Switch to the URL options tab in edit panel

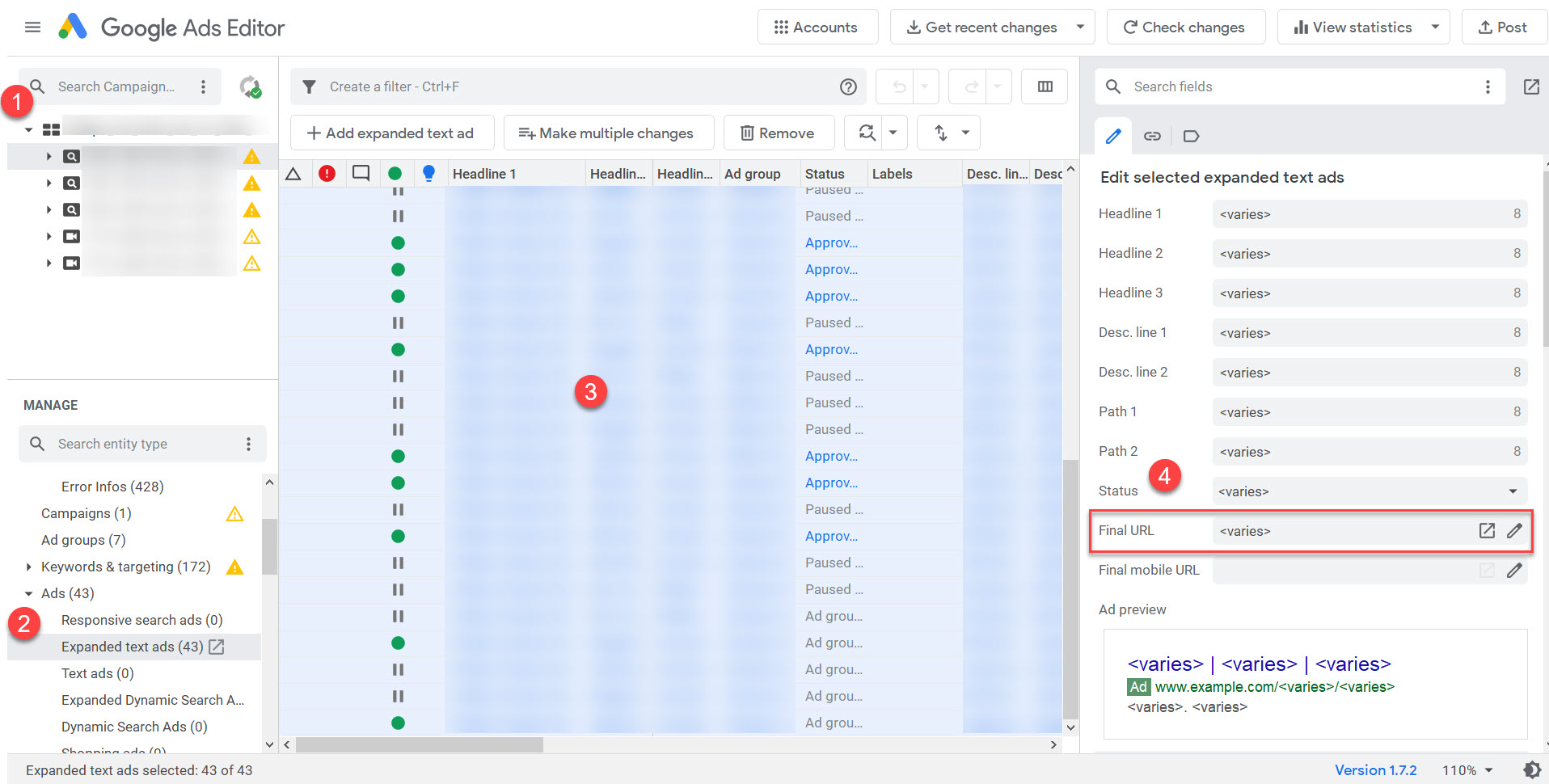coord(1152,136)
